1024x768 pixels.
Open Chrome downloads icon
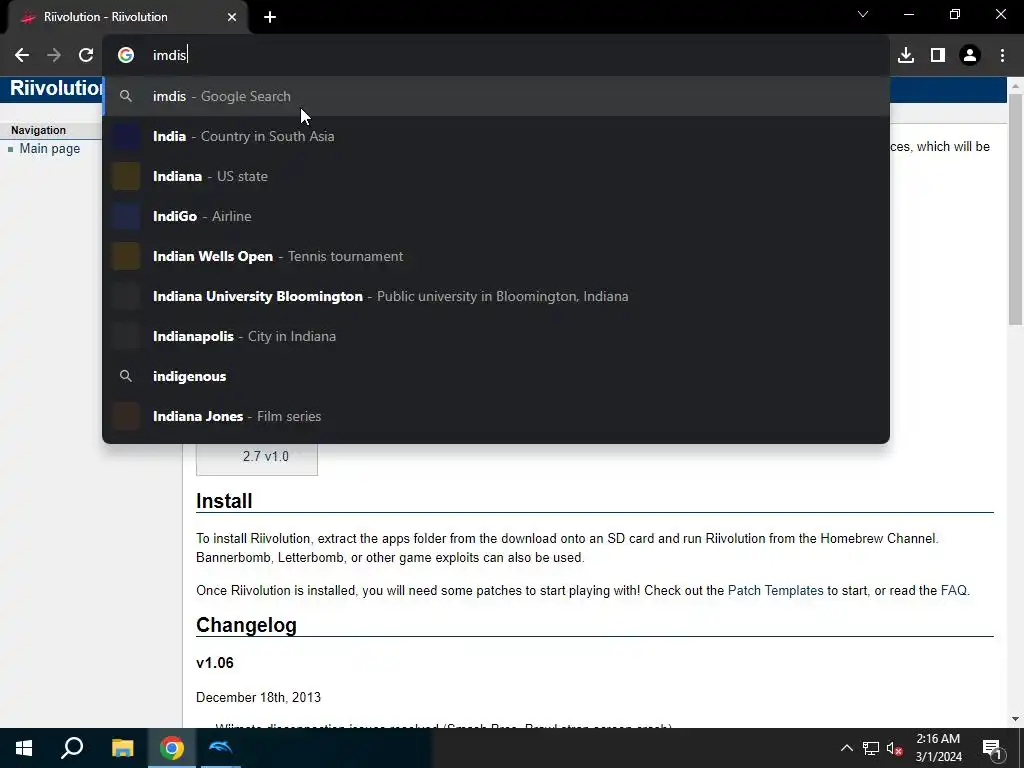(906, 56)
